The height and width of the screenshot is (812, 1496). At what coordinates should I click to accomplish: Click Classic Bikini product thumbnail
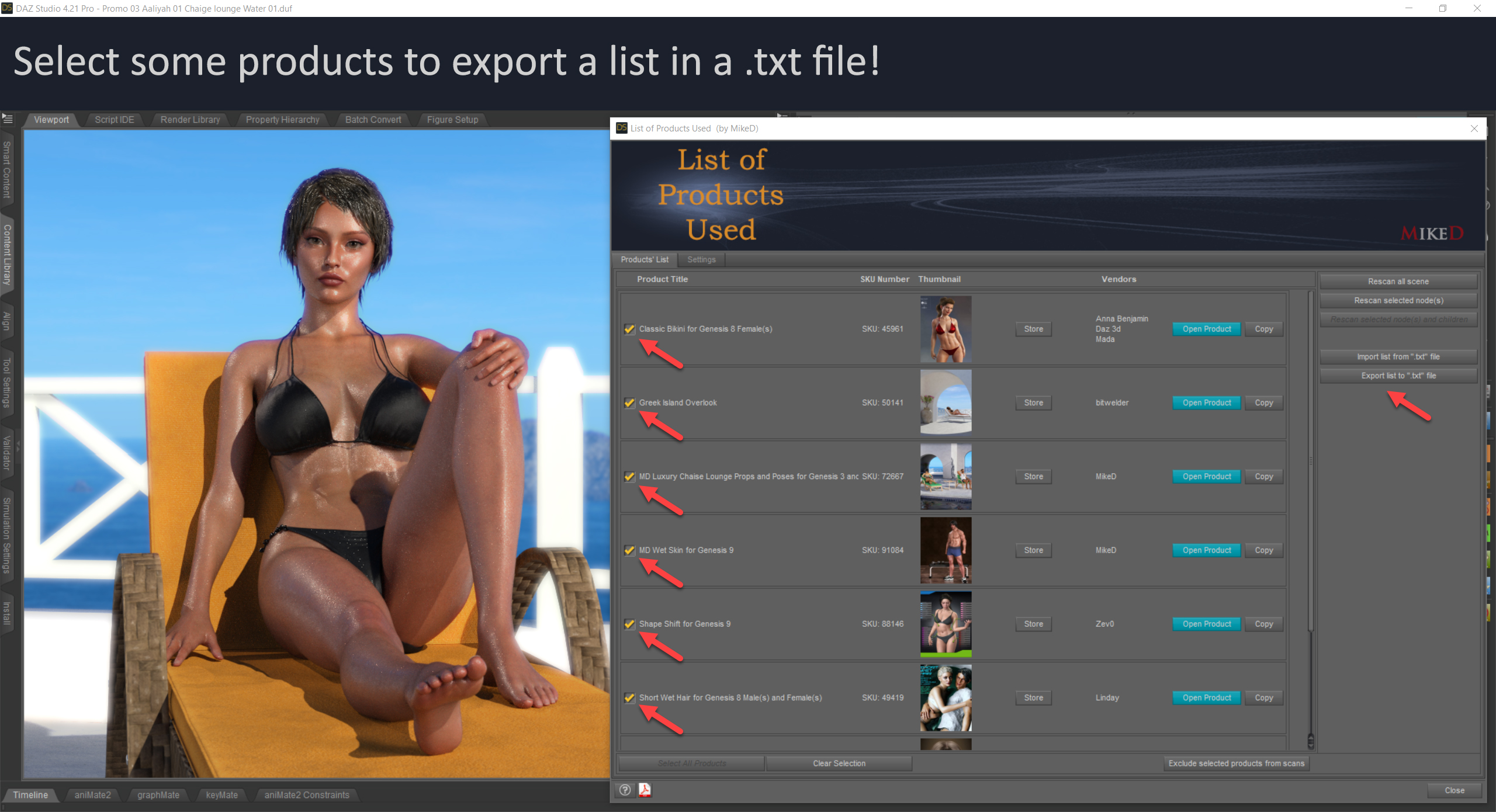tap(946, 329)
